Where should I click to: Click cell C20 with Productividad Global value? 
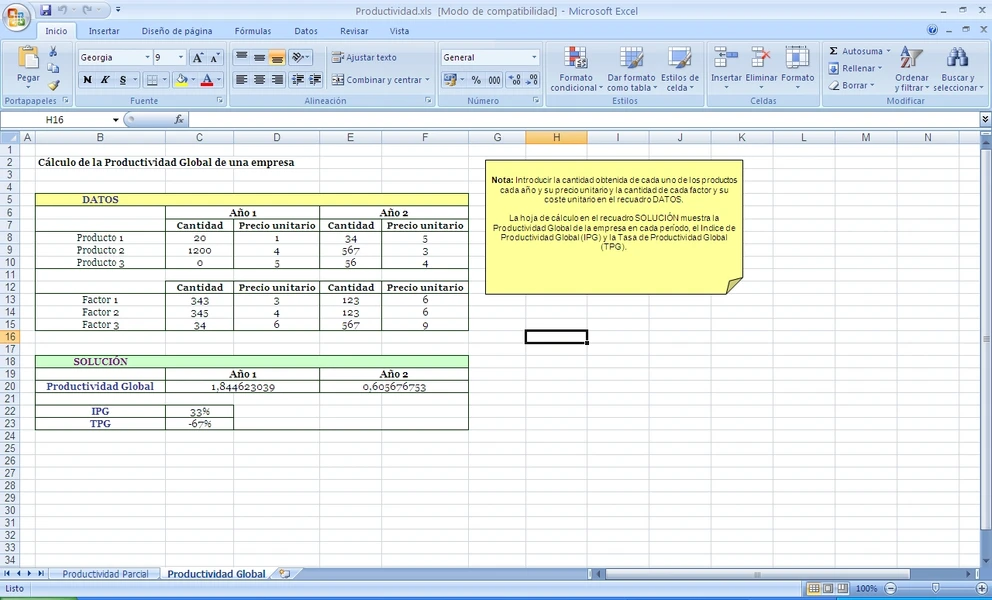pos(242,386)
